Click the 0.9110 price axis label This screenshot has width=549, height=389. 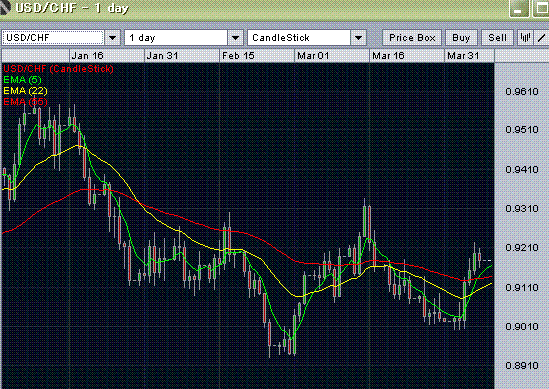(522, 287)
